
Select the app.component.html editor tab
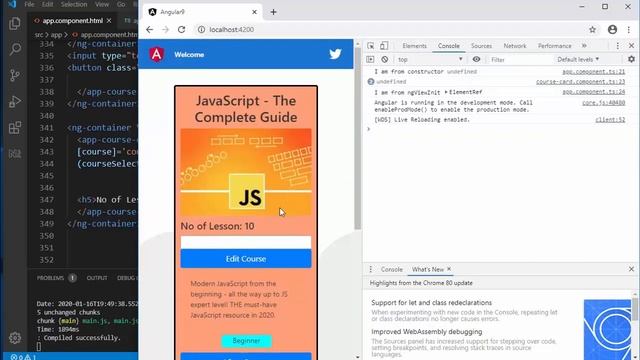coord(72,20)
